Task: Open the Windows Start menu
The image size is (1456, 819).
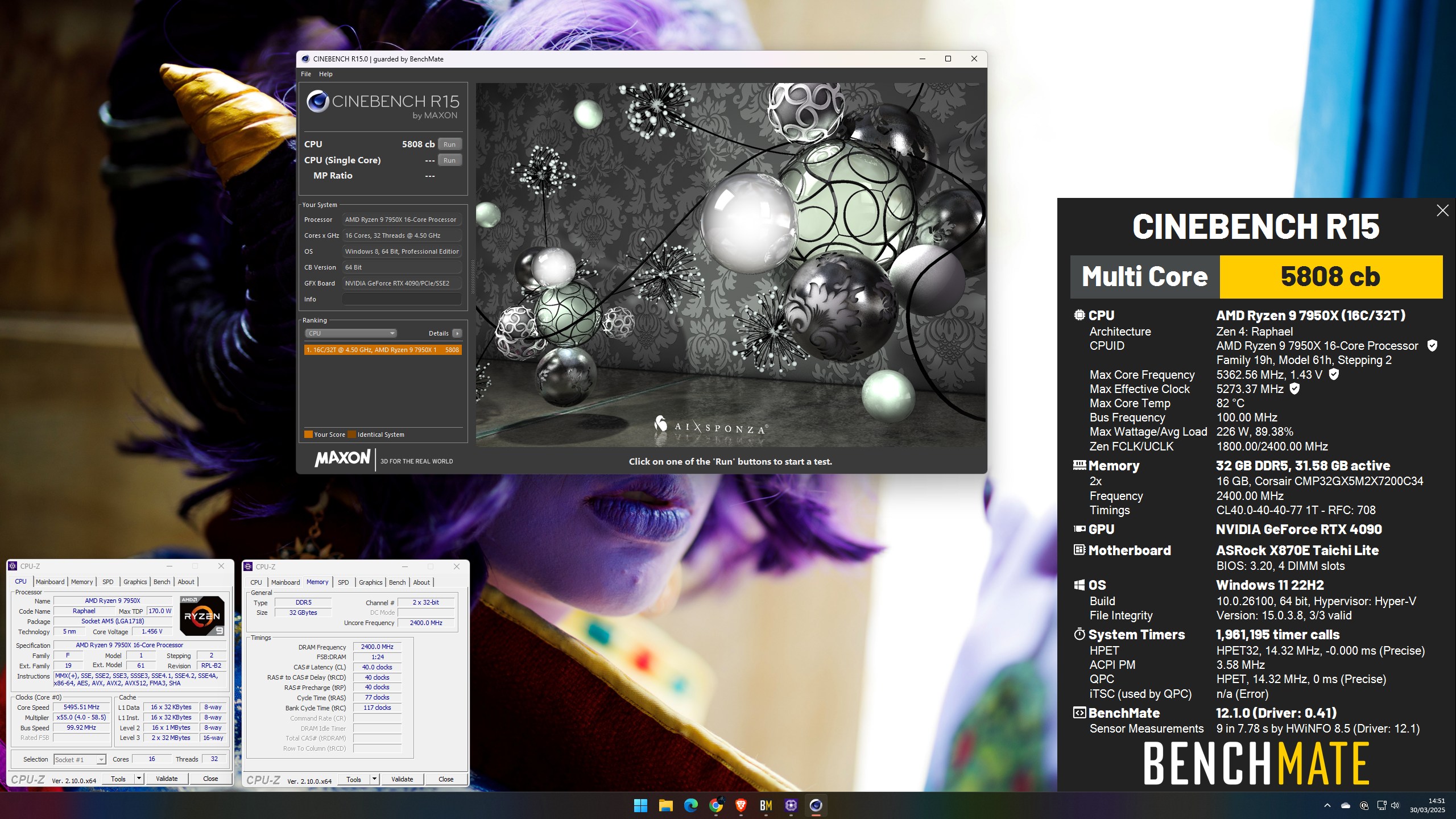Action: (x=640, y=805)
